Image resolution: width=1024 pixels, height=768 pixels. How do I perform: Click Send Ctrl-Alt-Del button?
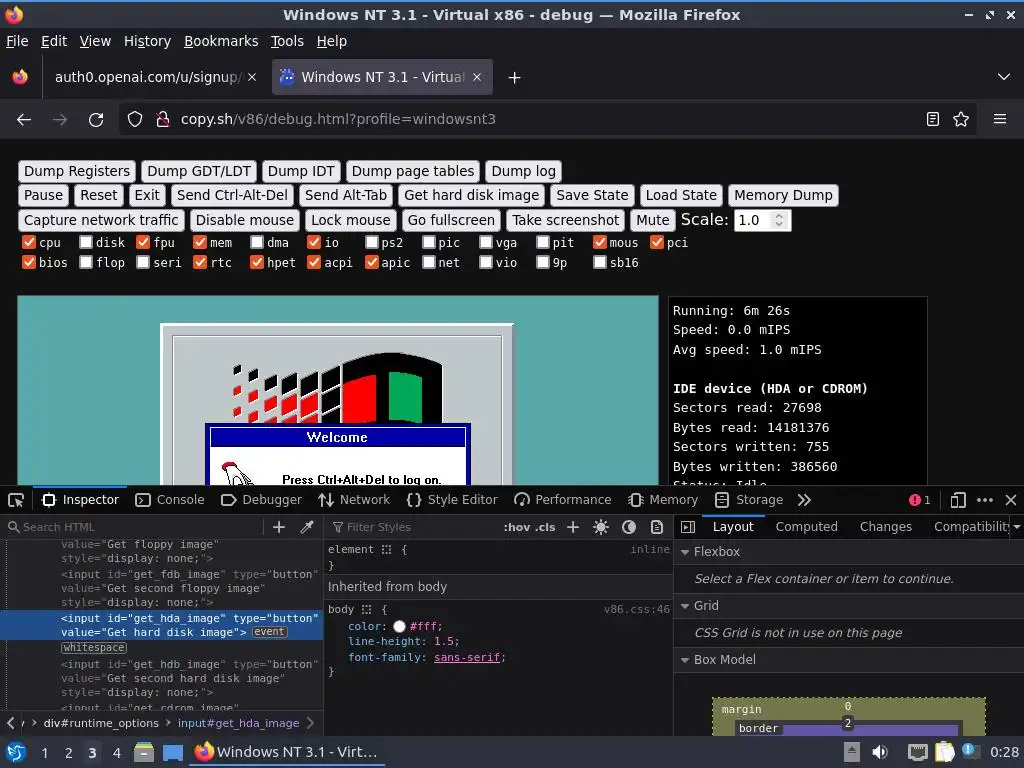[x=232, y=195]
